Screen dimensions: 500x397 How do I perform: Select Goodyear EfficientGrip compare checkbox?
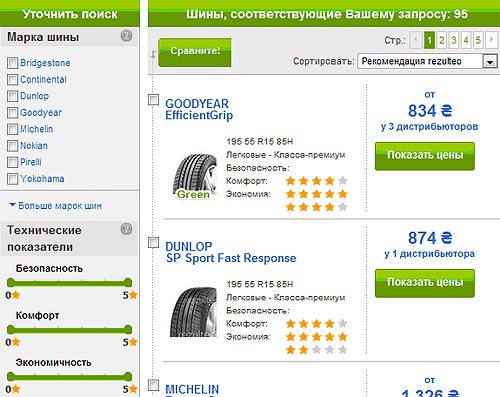153,100
